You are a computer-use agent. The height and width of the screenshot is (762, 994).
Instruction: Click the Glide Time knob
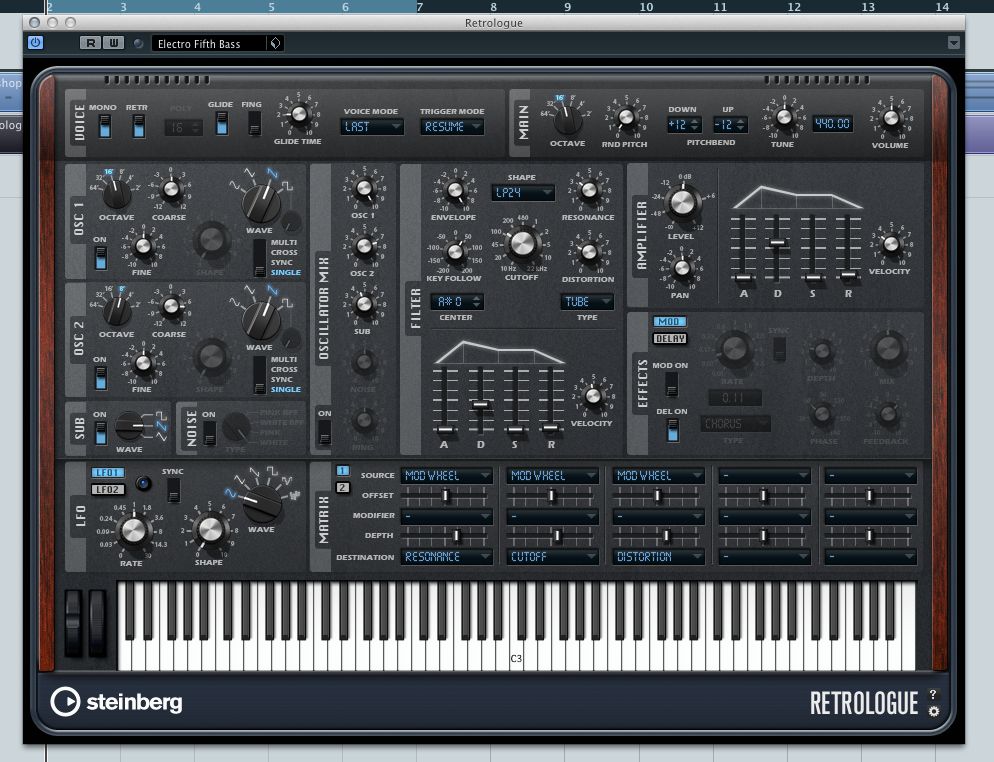pos(299,115)
